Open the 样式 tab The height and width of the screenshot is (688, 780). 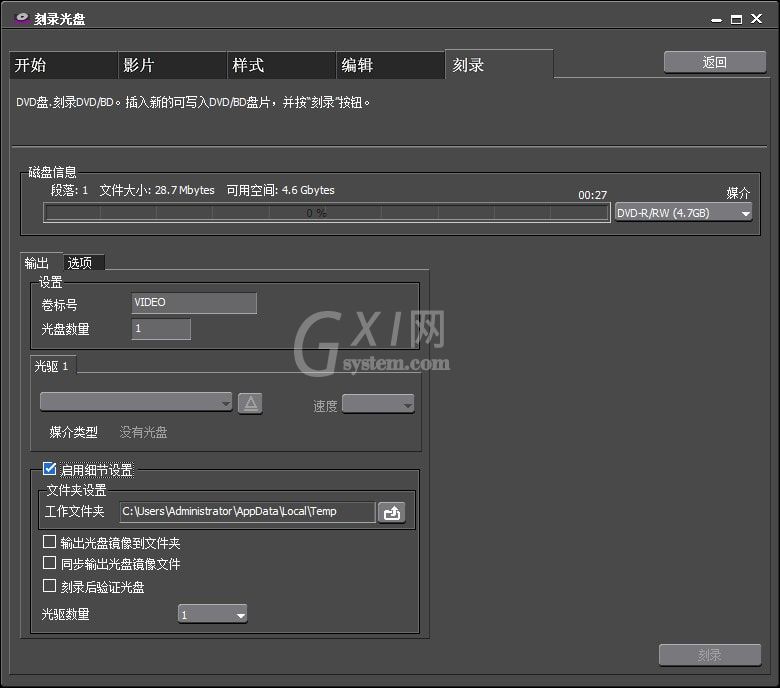point(282,65)
